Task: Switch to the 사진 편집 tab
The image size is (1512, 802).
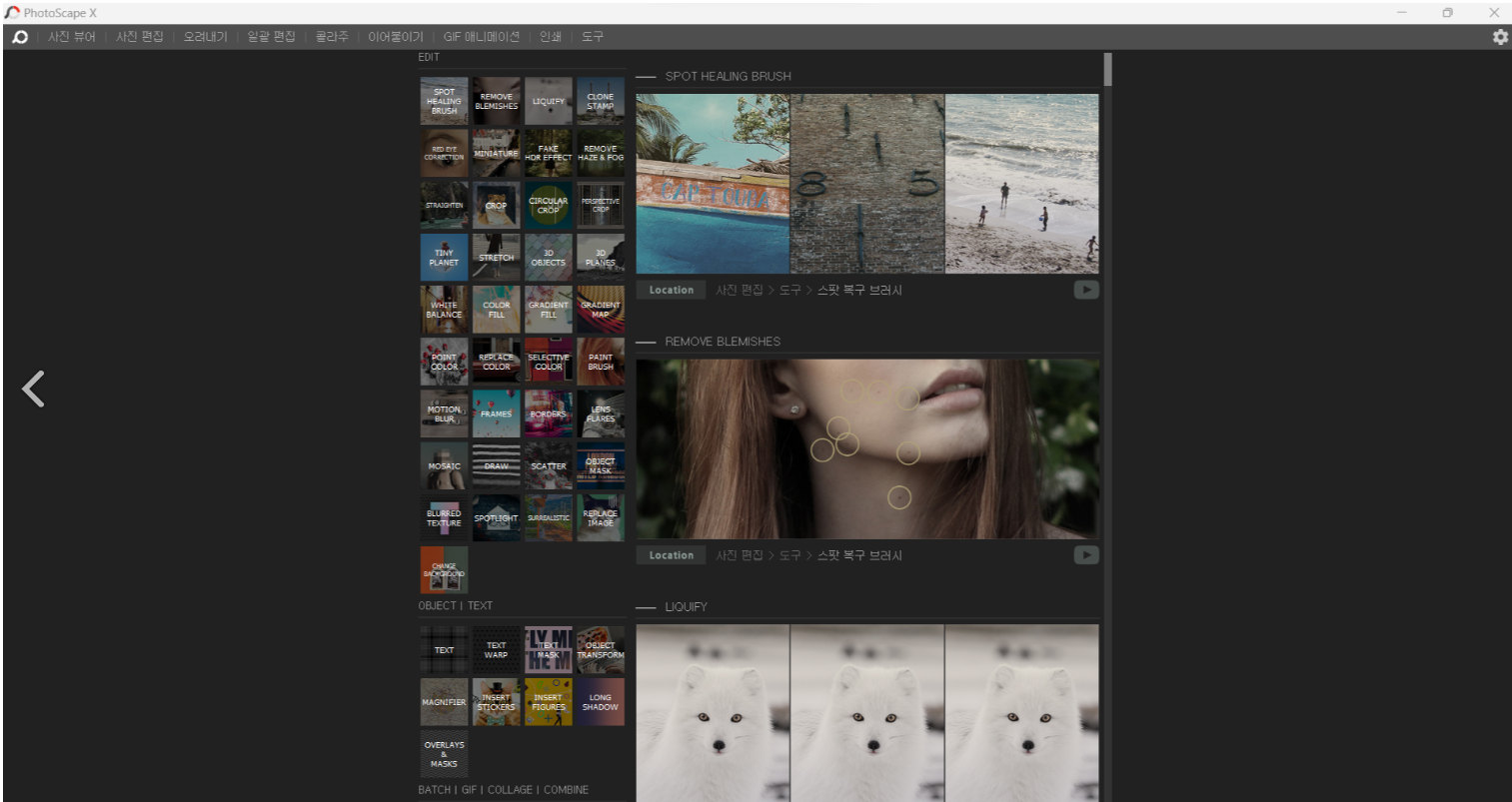Action: [x=140, y=37]
